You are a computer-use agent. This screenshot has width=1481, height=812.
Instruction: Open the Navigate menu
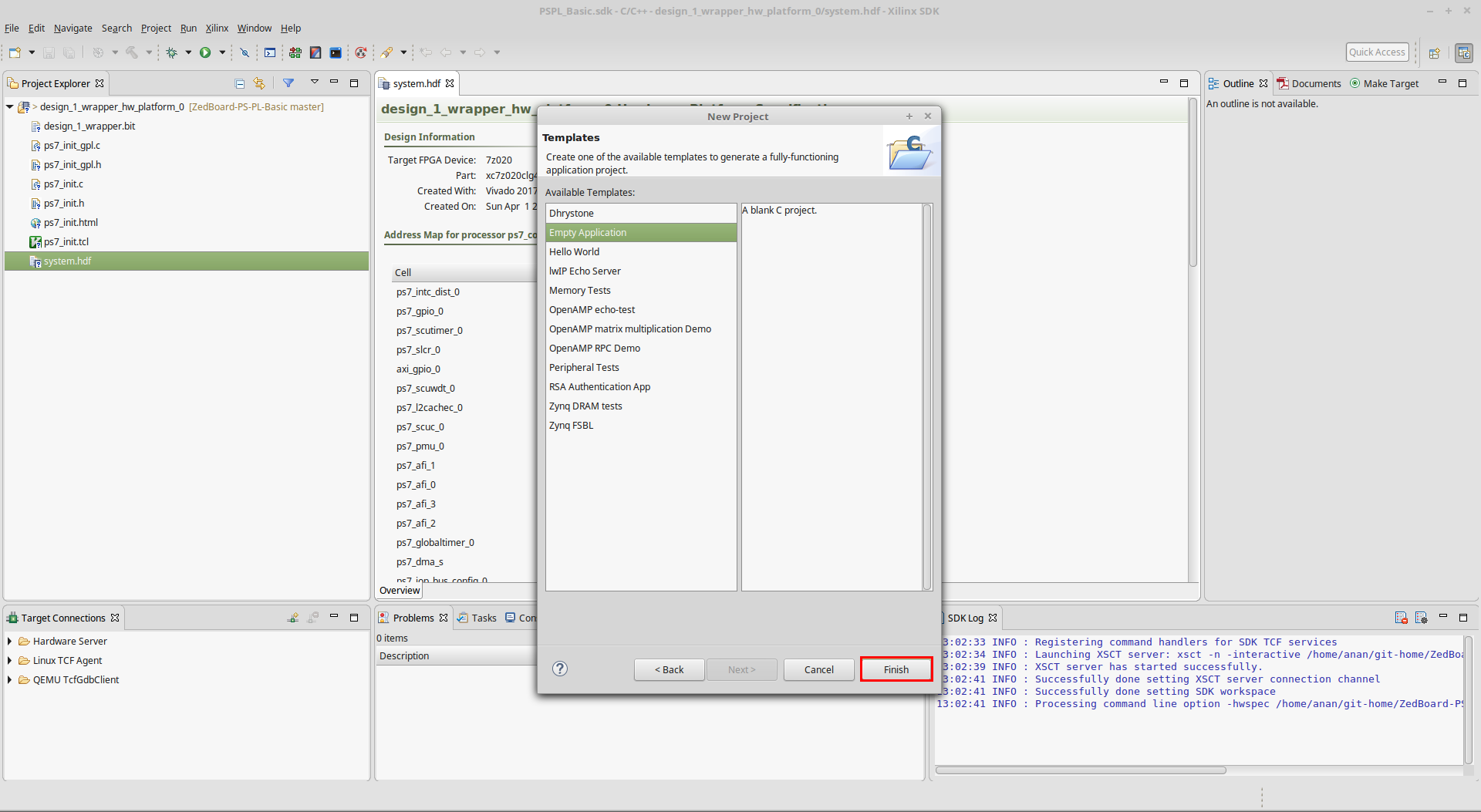click(x=73, y=29)
